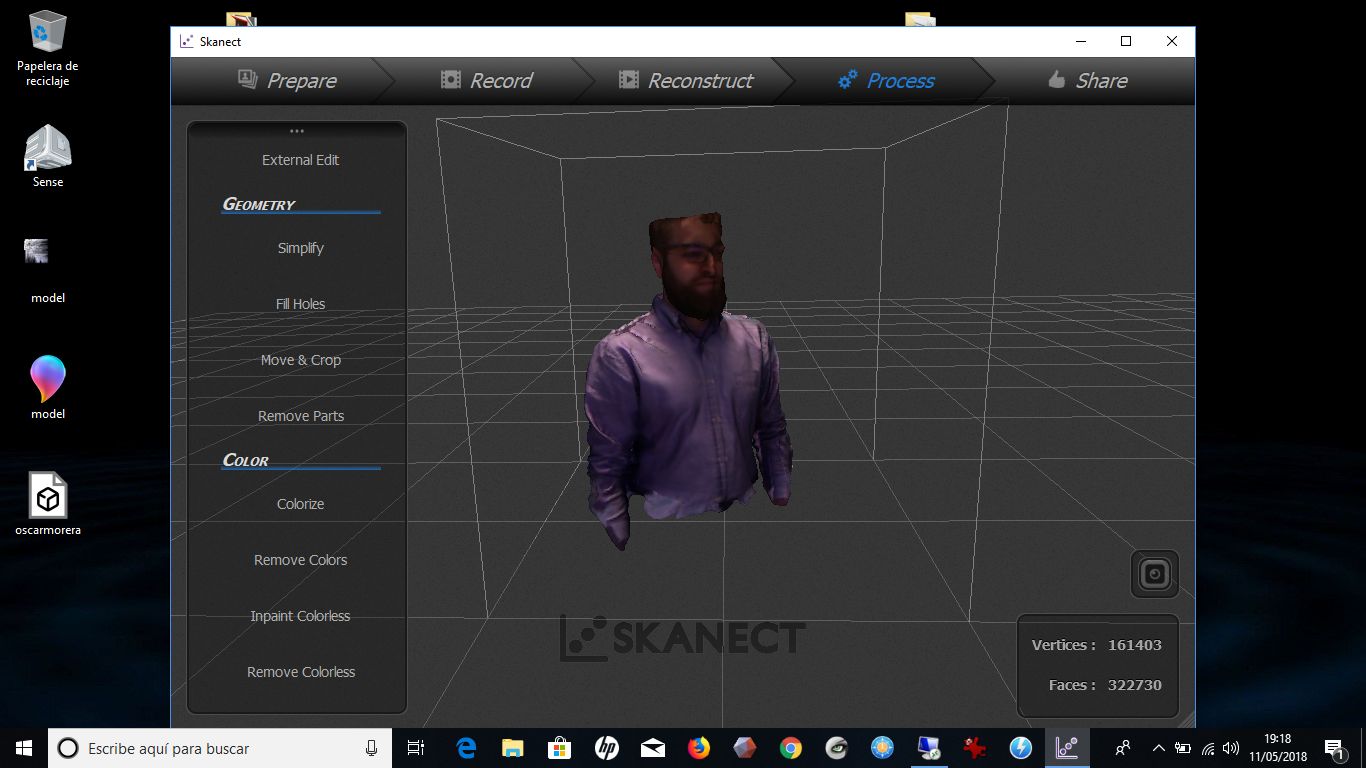The width and height of the screenshot is (1366, 768).
Task: Open Google Chrome from the taskbar
Action: click(790, 748)
